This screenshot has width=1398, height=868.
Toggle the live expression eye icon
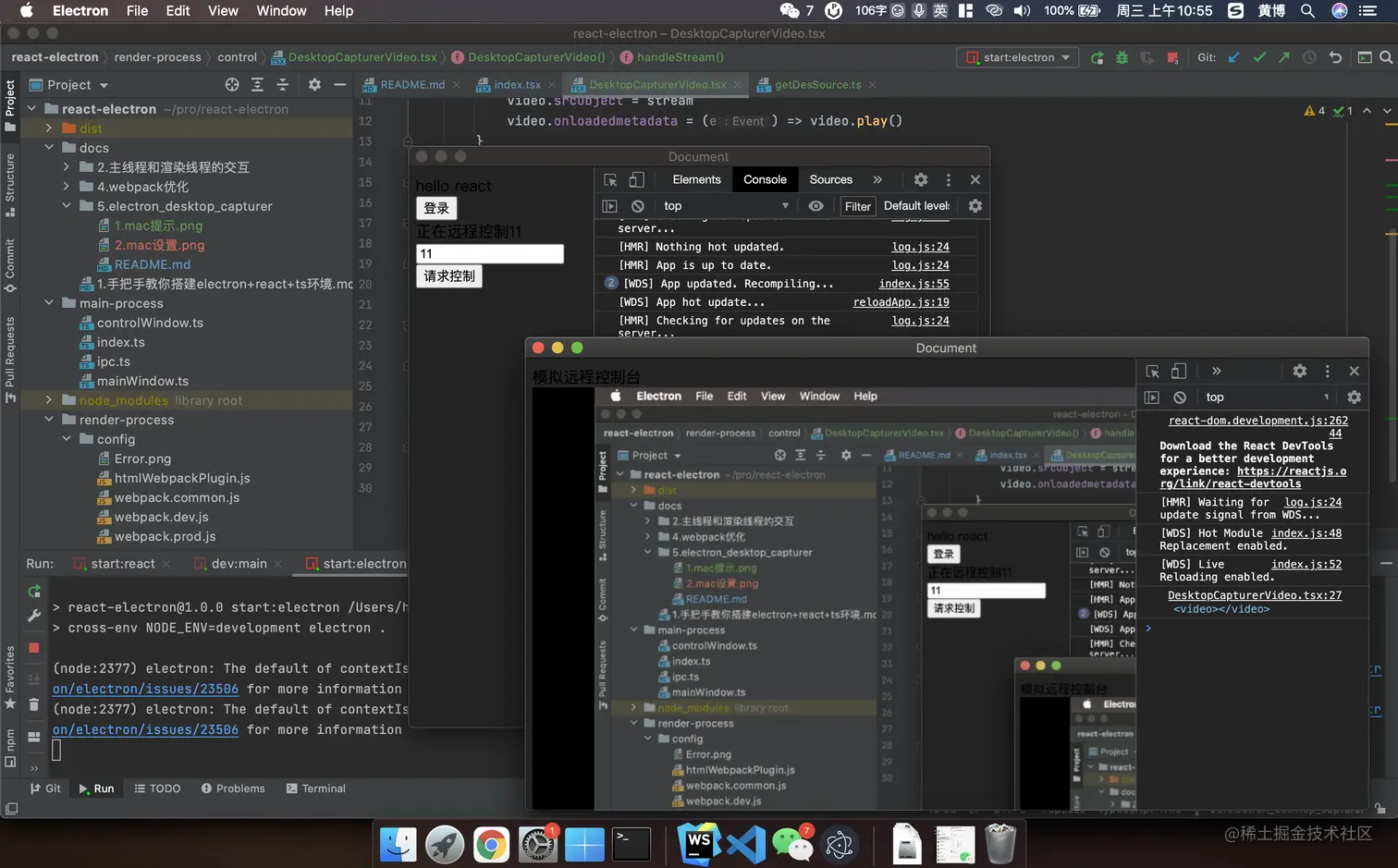coord(815,206)
